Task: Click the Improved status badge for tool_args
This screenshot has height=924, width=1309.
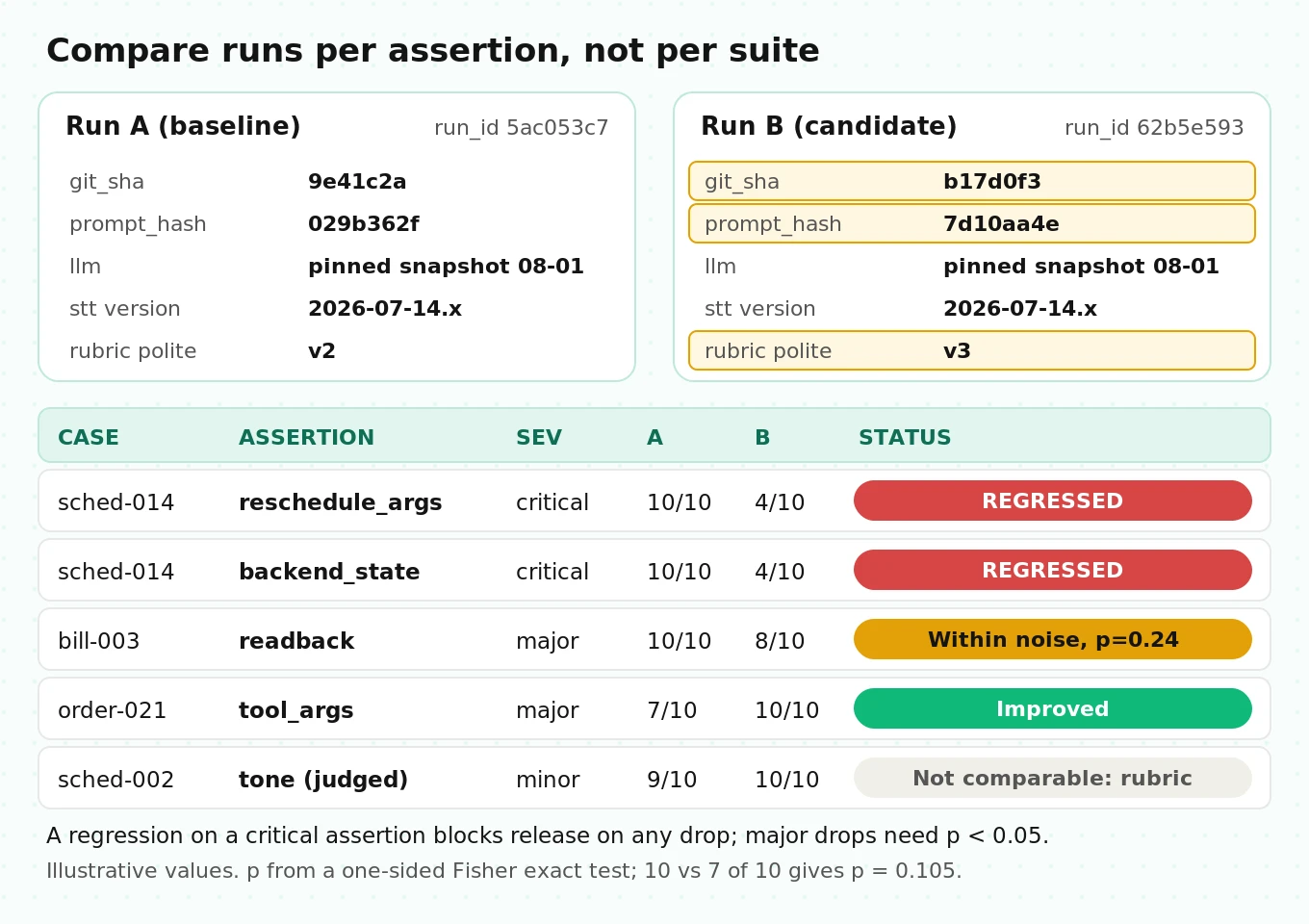Action: click(x=1053, y=708)
